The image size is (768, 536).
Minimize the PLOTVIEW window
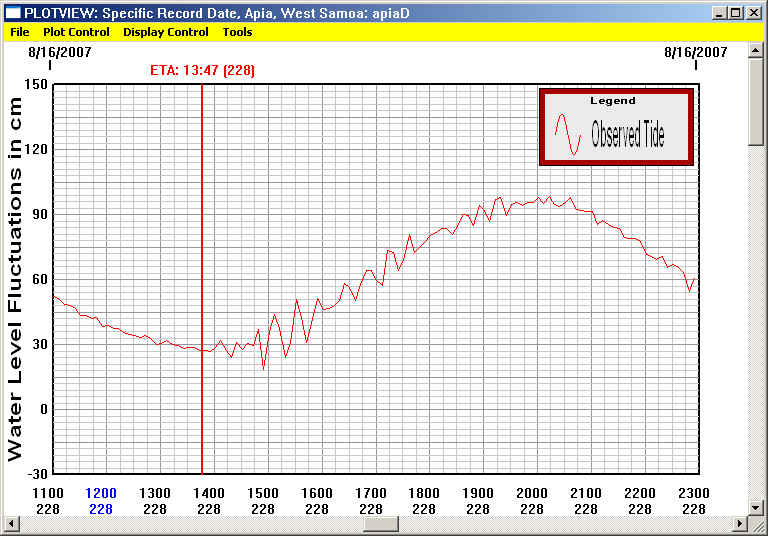[x=719, y=13]
